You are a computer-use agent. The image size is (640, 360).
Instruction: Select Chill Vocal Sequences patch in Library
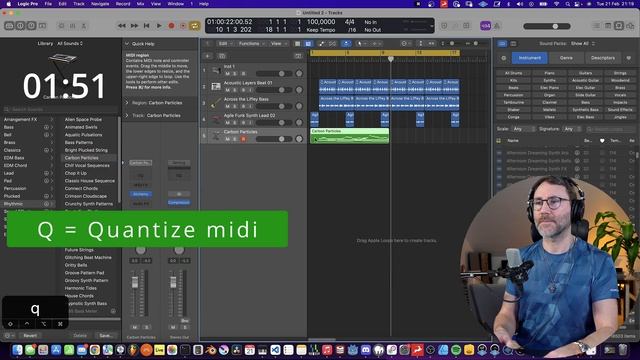click(x=87, y=165)
